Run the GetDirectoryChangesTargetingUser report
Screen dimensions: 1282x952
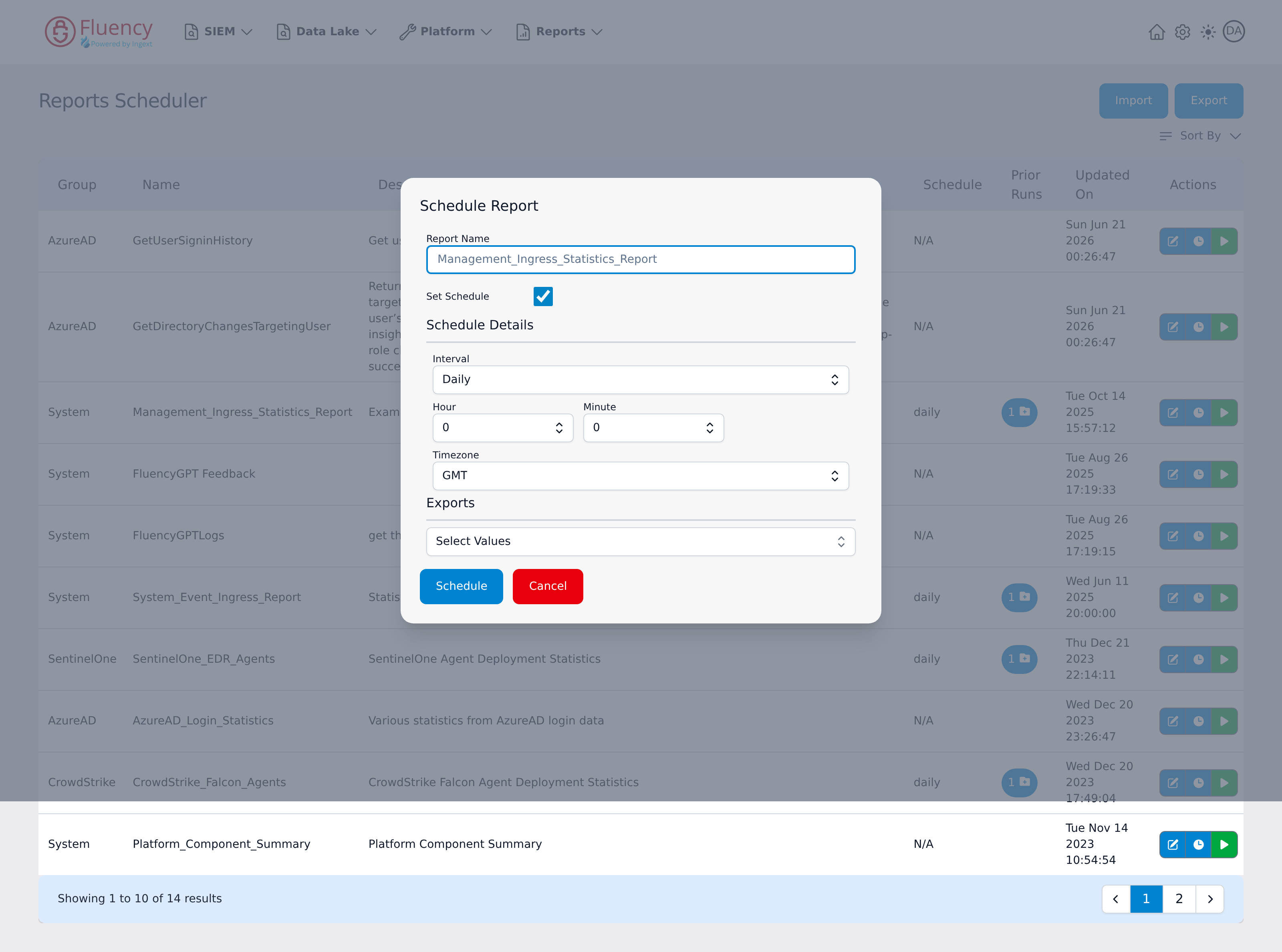coord(1224,327)
